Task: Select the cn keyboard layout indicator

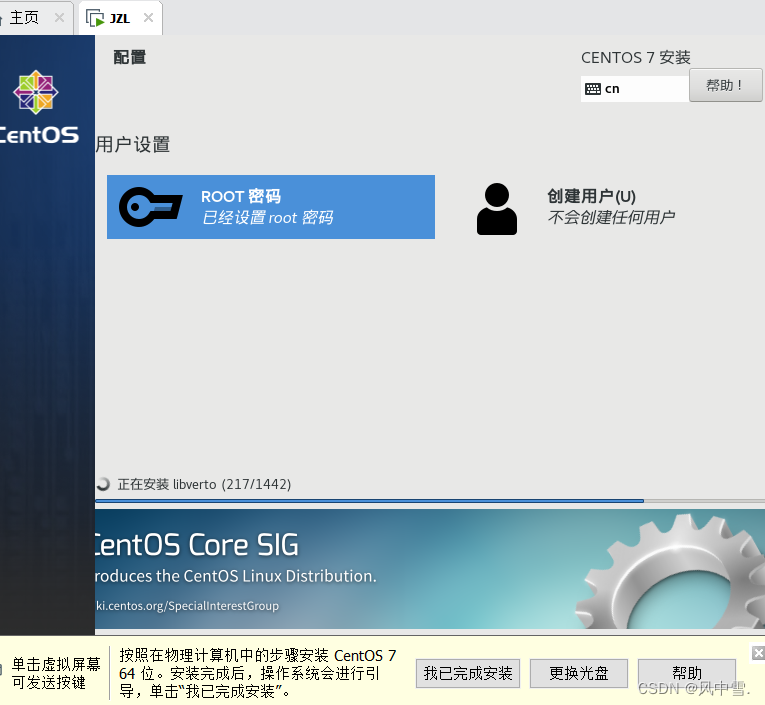Action: point(634,89)
